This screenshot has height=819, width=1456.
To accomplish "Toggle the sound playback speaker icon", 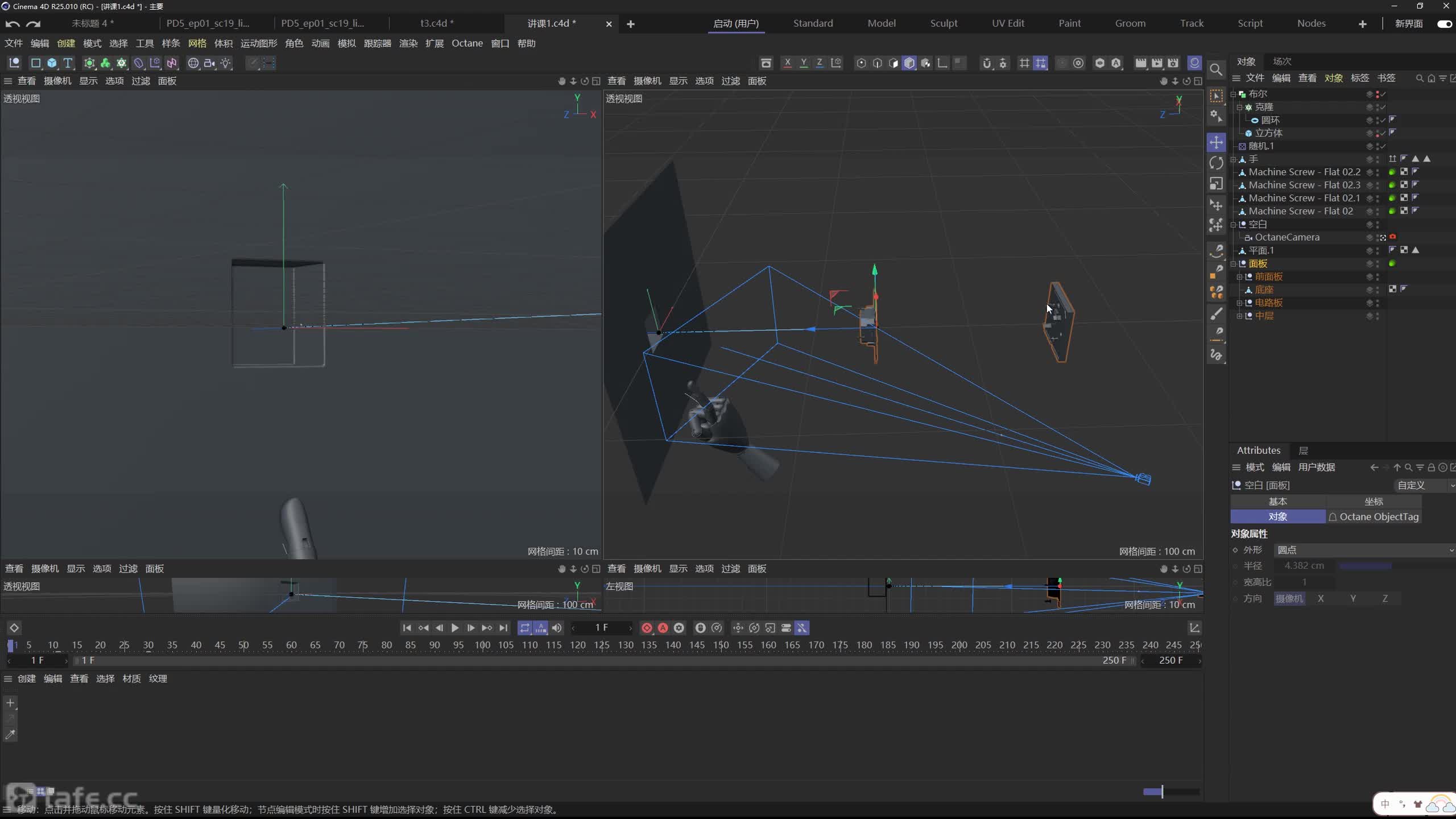I will [x=557, y=628].
